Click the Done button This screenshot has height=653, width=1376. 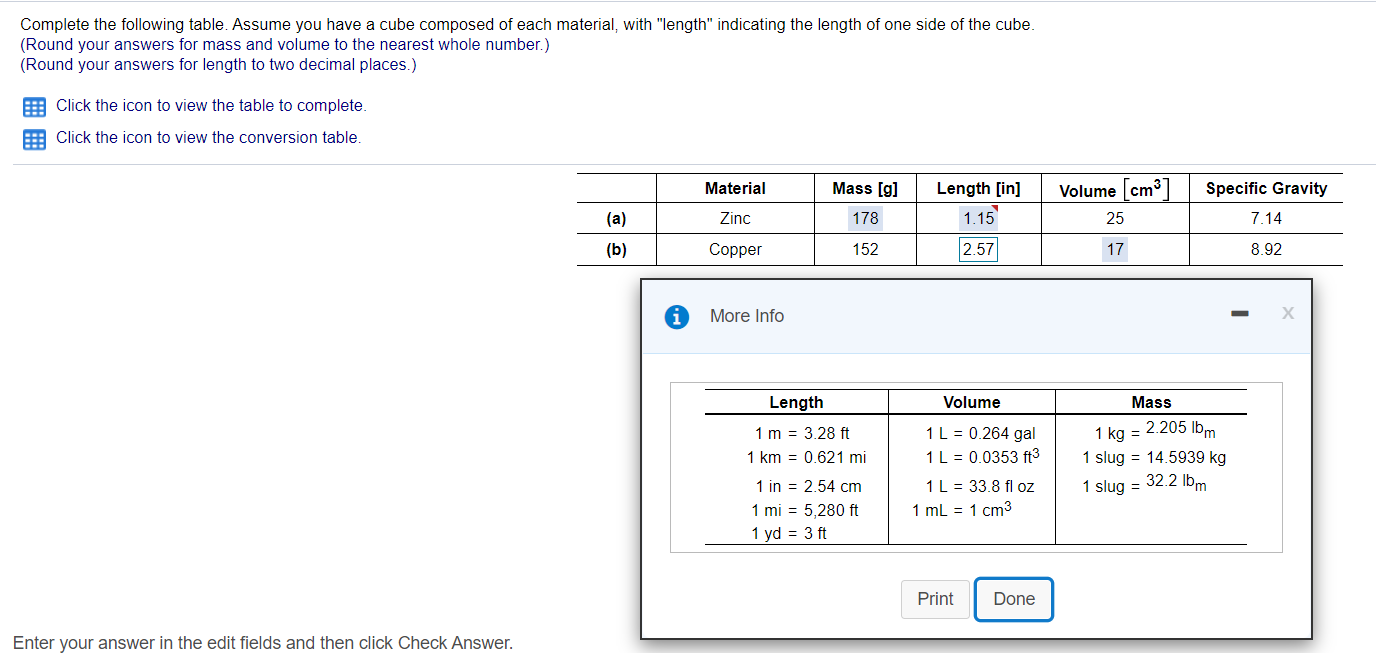(1014, 599)
